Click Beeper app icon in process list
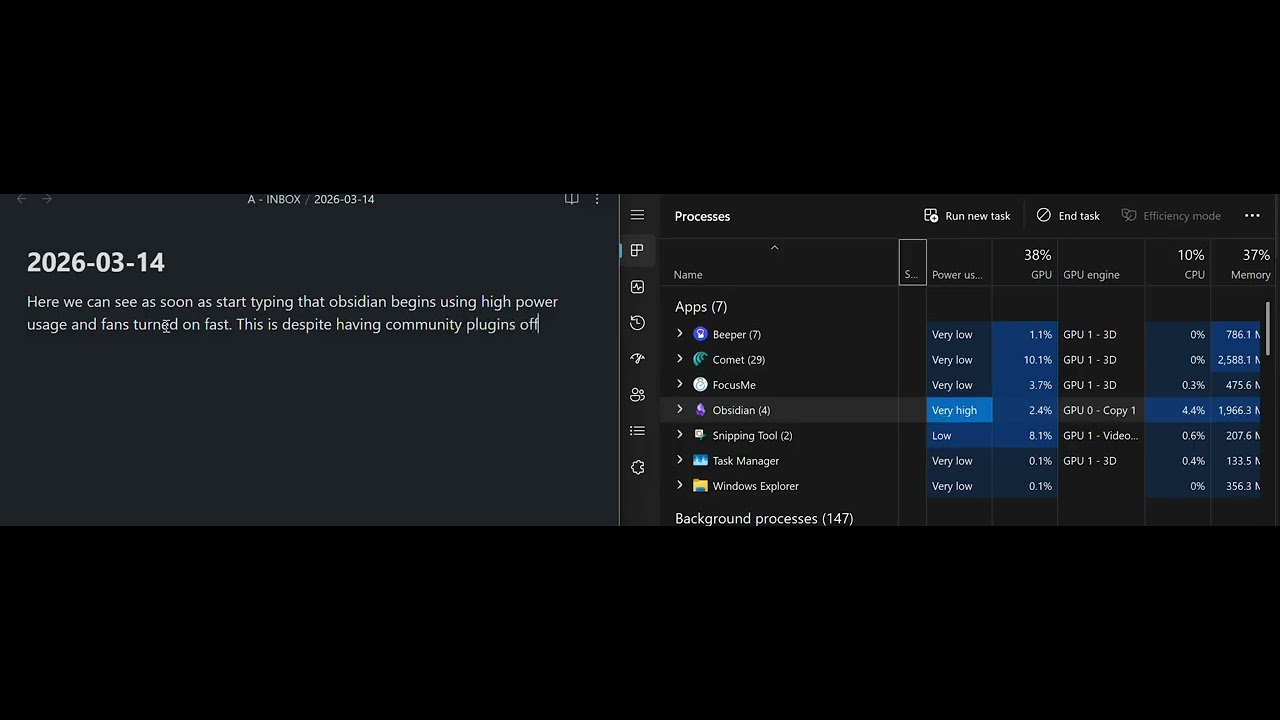The image size is (1280, 720). point(700,334)
